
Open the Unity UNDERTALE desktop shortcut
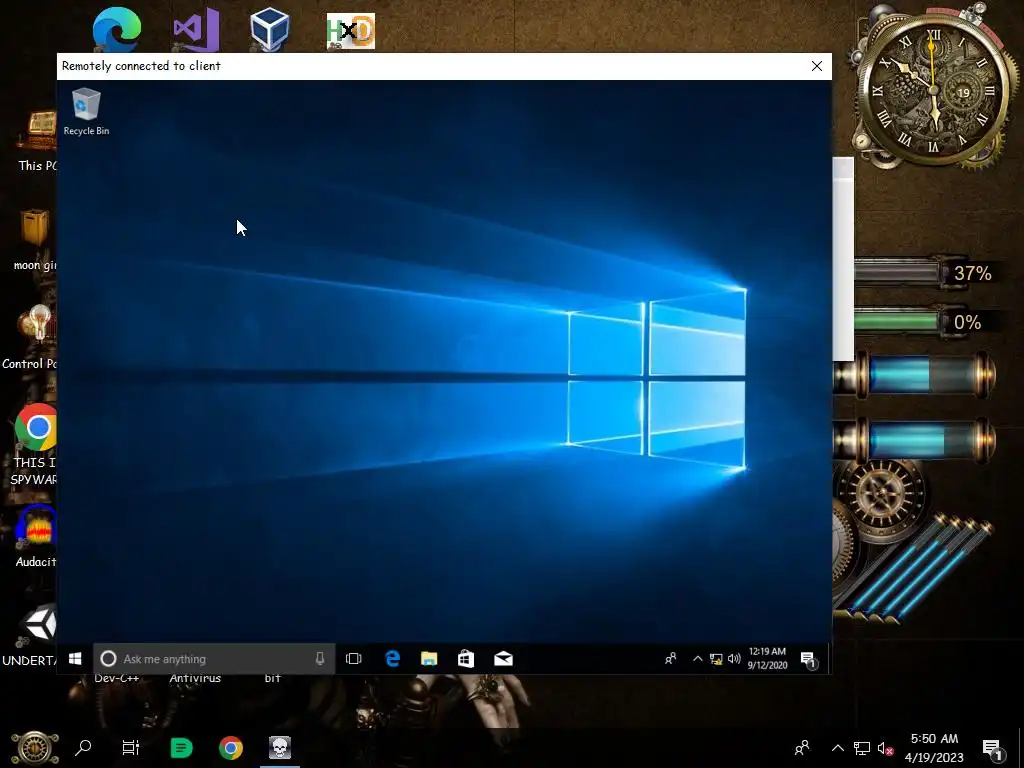(29, 635)
